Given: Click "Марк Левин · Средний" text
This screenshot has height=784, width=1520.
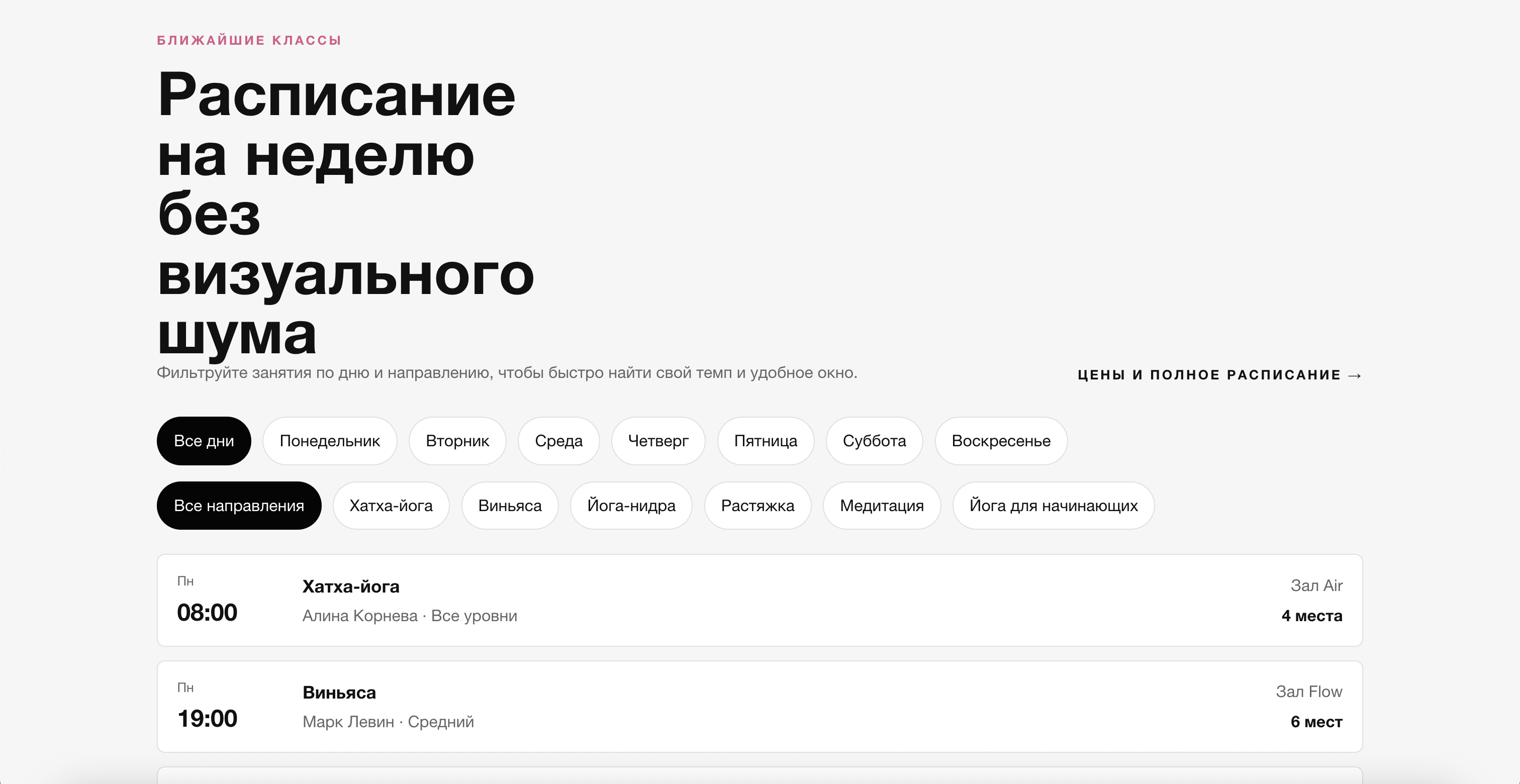Looking at the screenshot, I should [x=388, y=722].
